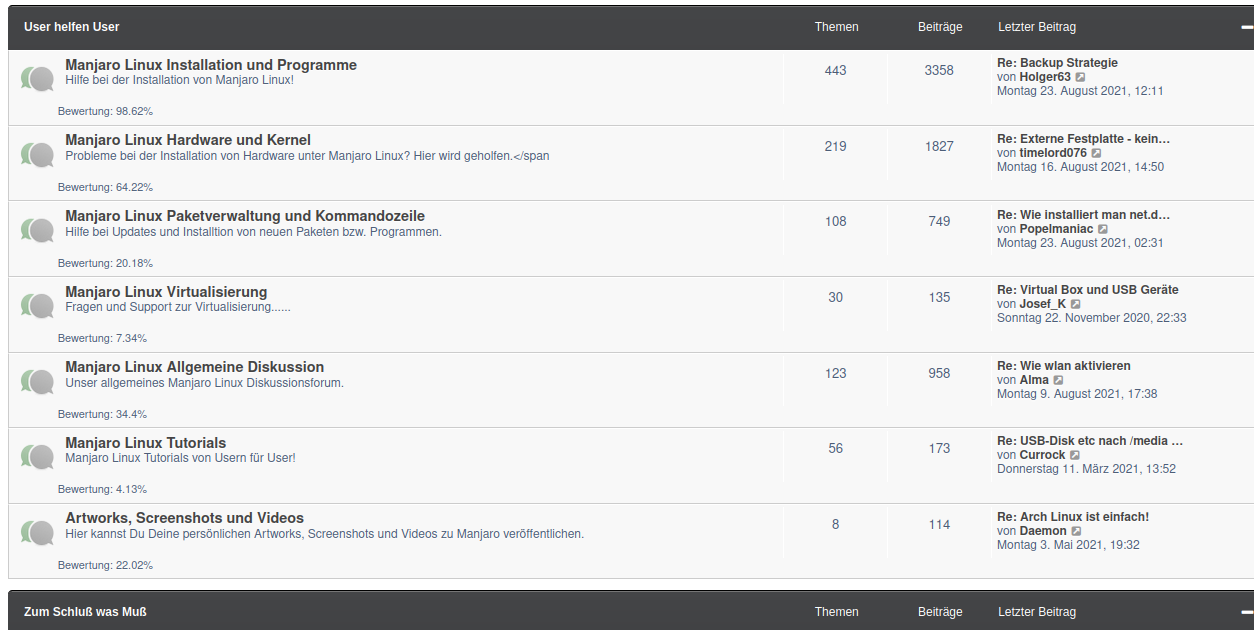
Task: Open Manjaro Linux Paketverwaltung und Kommandozeile forum
Action: coord(245,216)
